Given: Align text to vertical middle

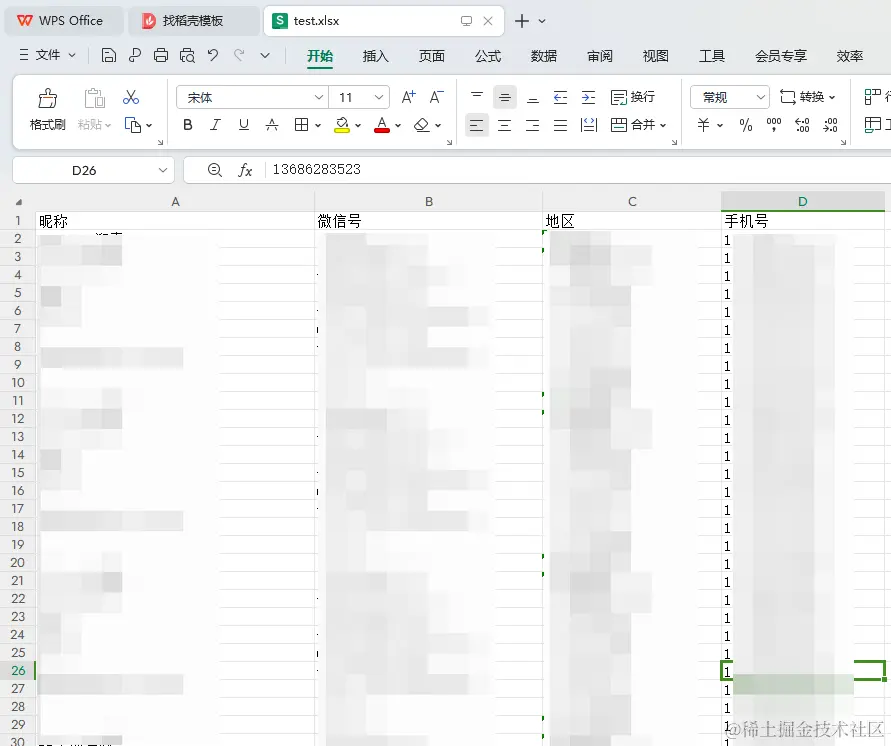Looking at the screenshot, I should (505, 97).
